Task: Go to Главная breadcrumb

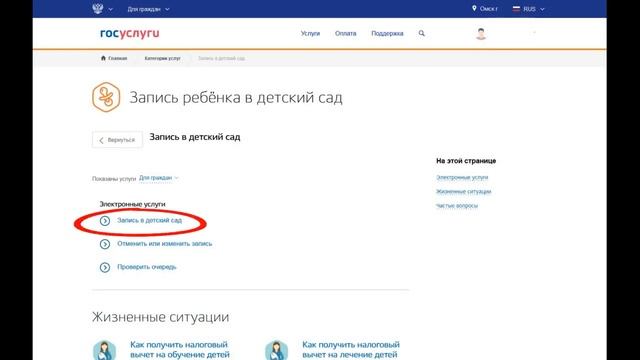Action: tap(118, 58)
